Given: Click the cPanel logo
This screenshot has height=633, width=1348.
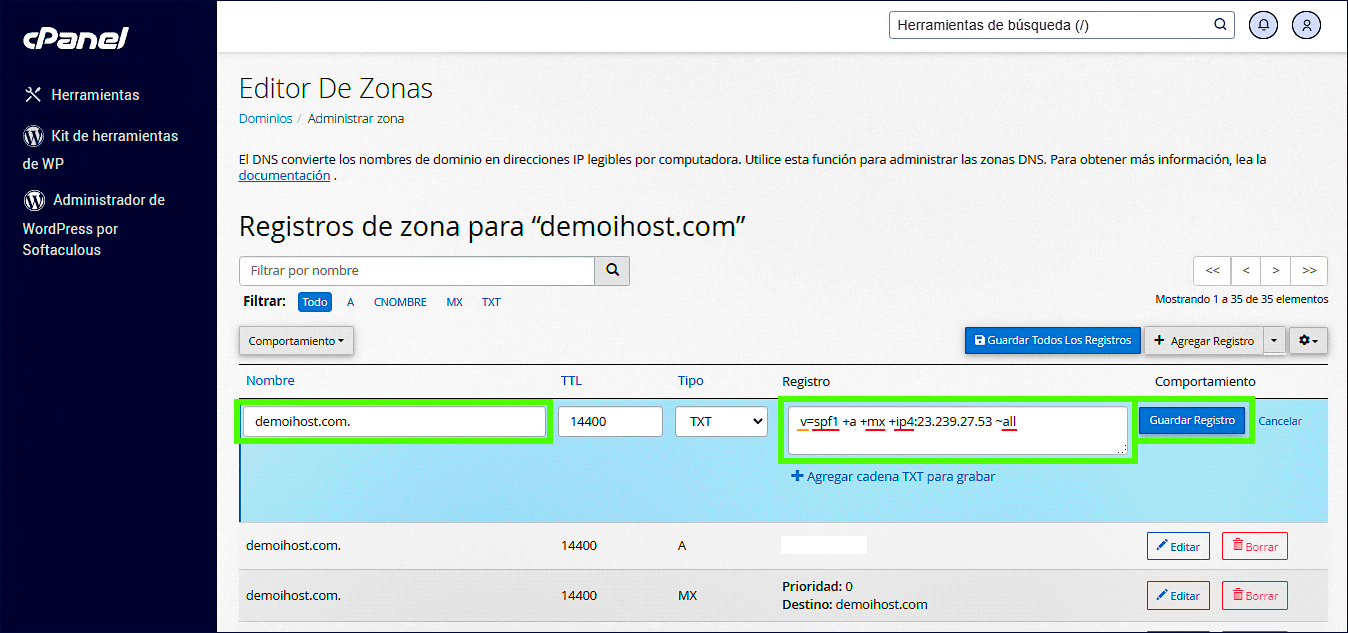Looking at the screenshot, I should click(x=76, y=38).
